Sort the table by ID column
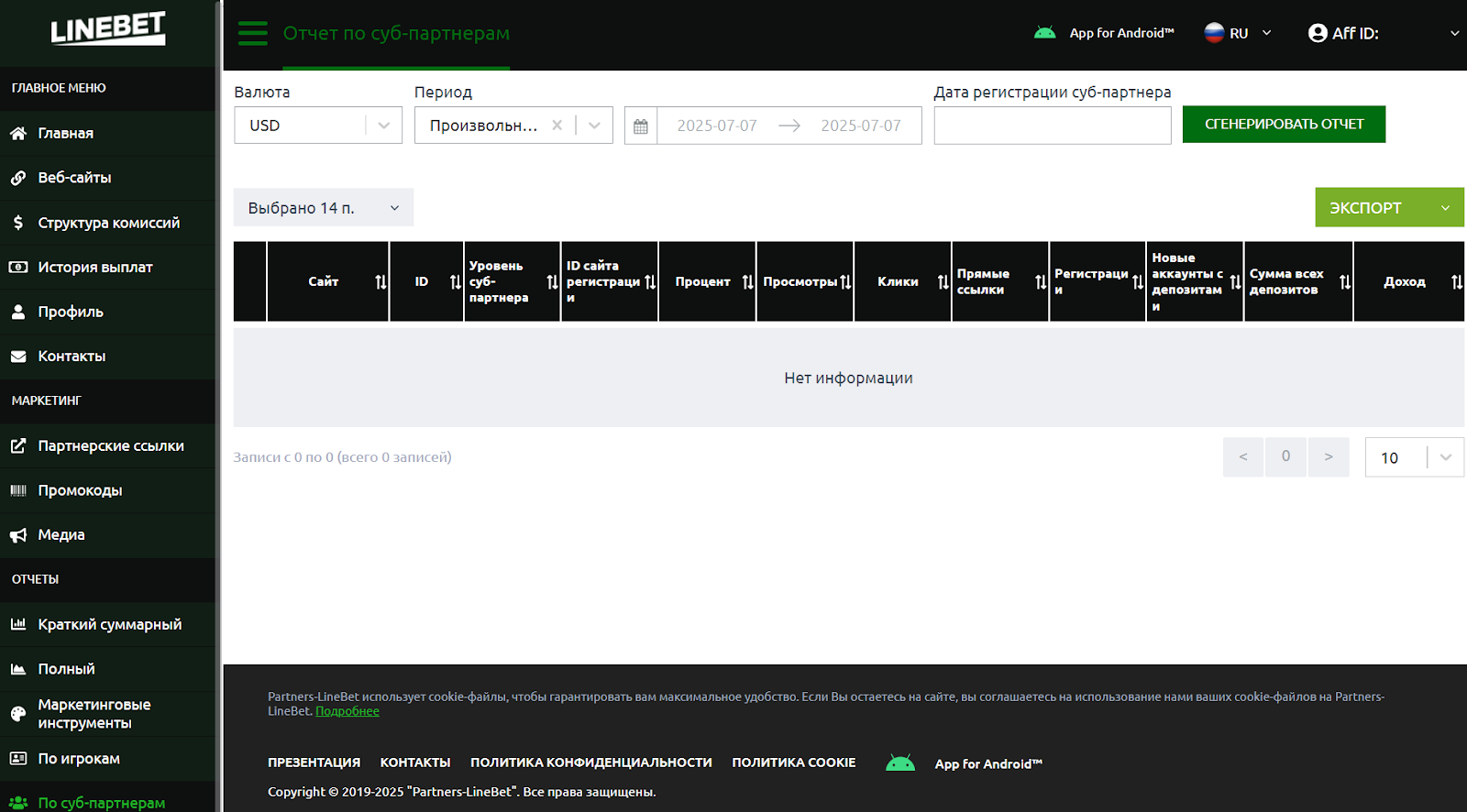Image resolution: width=1467 pixels, height=812 pixels. pyautogui.click(x=456, y=282)
